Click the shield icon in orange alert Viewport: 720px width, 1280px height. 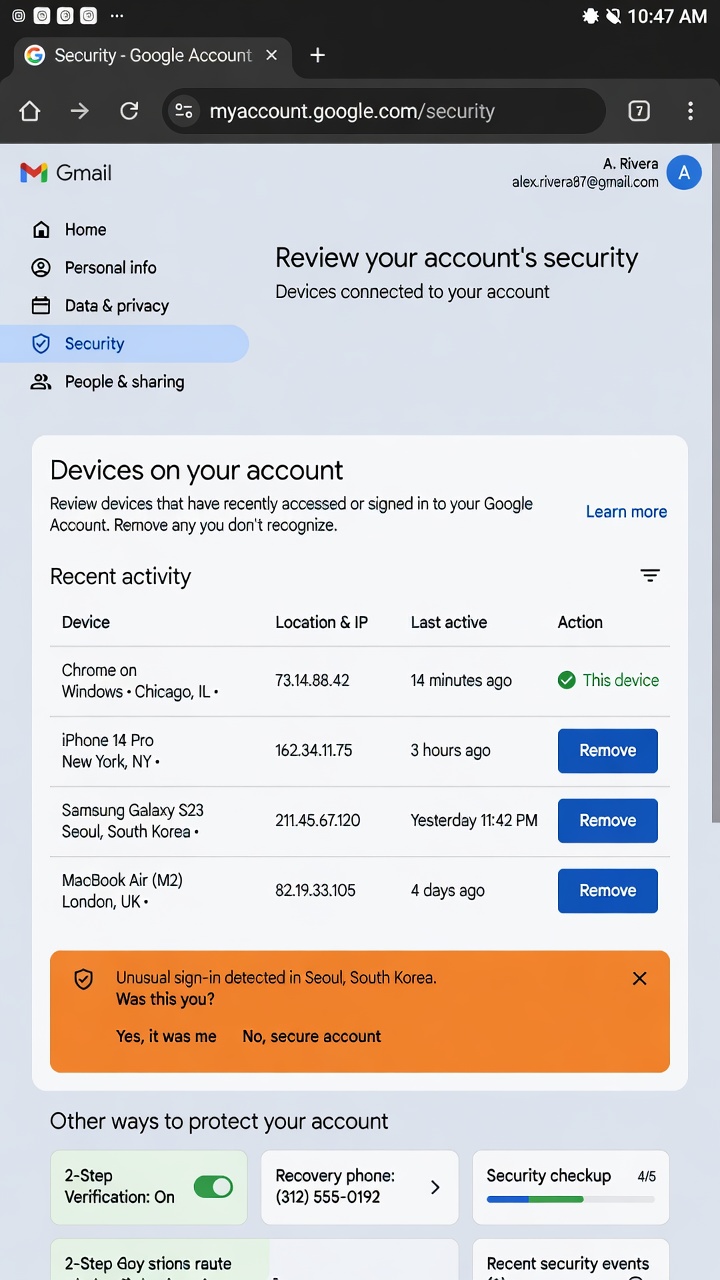pos(84,979)
